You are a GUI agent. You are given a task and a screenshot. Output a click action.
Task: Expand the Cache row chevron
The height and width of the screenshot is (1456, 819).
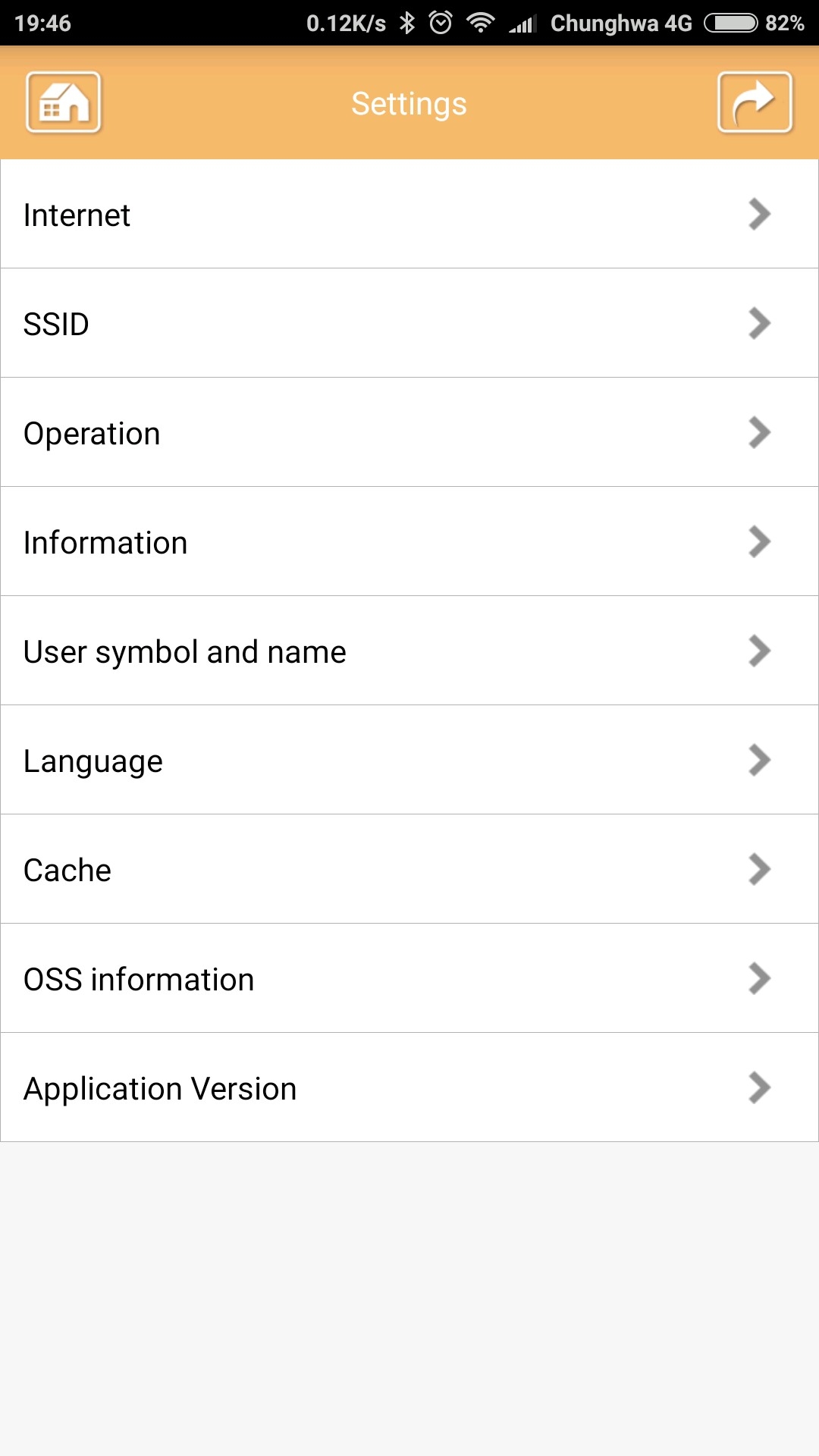759,869
